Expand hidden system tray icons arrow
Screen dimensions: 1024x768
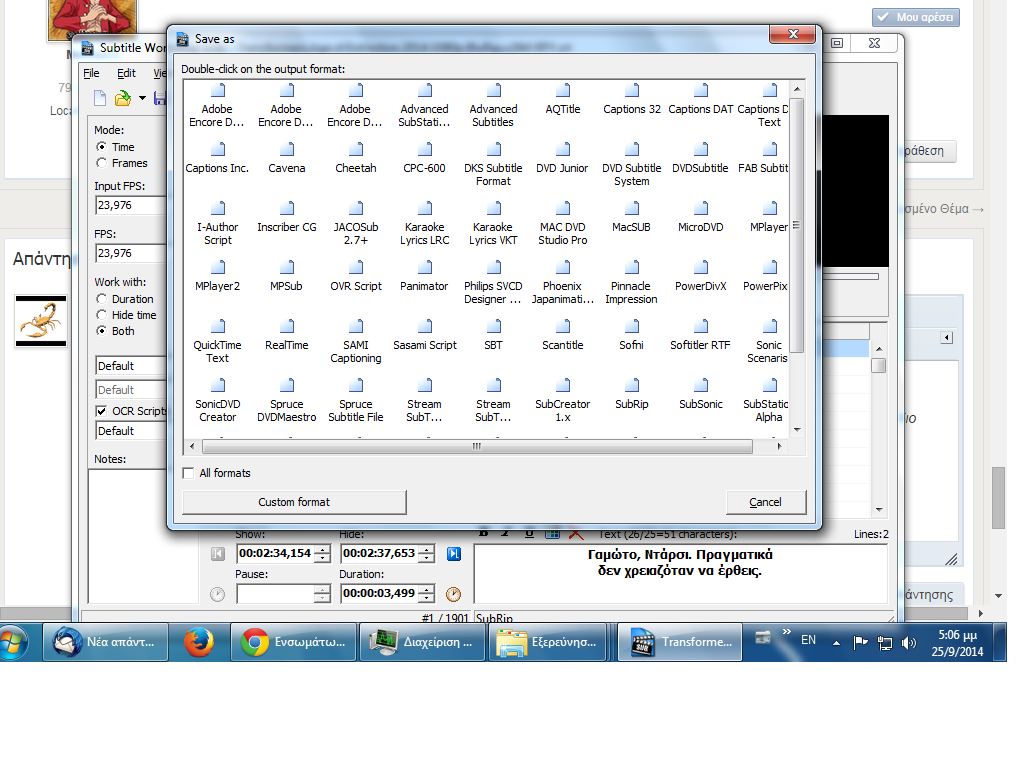point(836,643)
